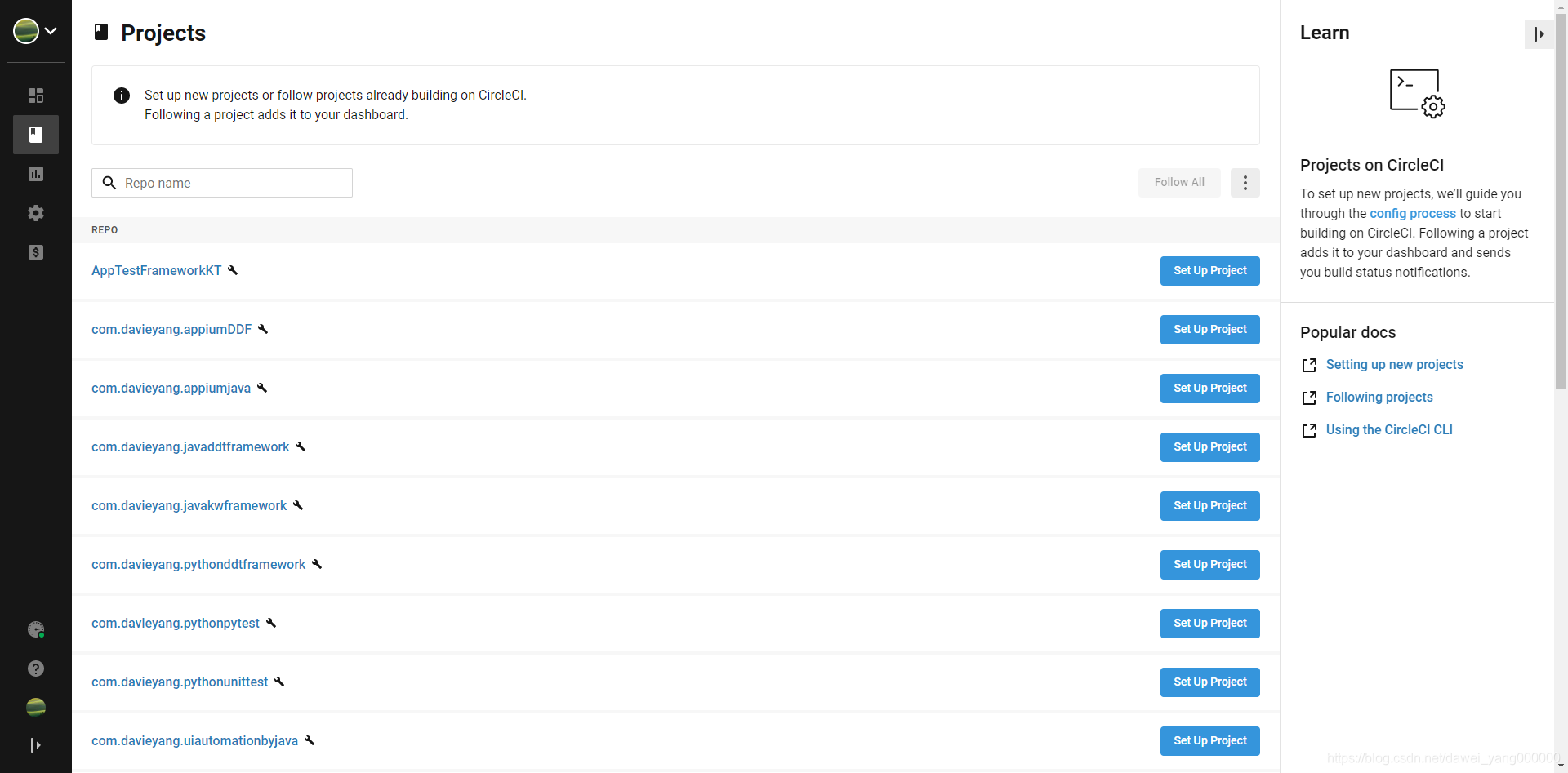The width and height of the screenshot is (1568, 773).
Task: Click wrench icon beside com.davieyang.appiumjava
Action: (x=262, y=388)
